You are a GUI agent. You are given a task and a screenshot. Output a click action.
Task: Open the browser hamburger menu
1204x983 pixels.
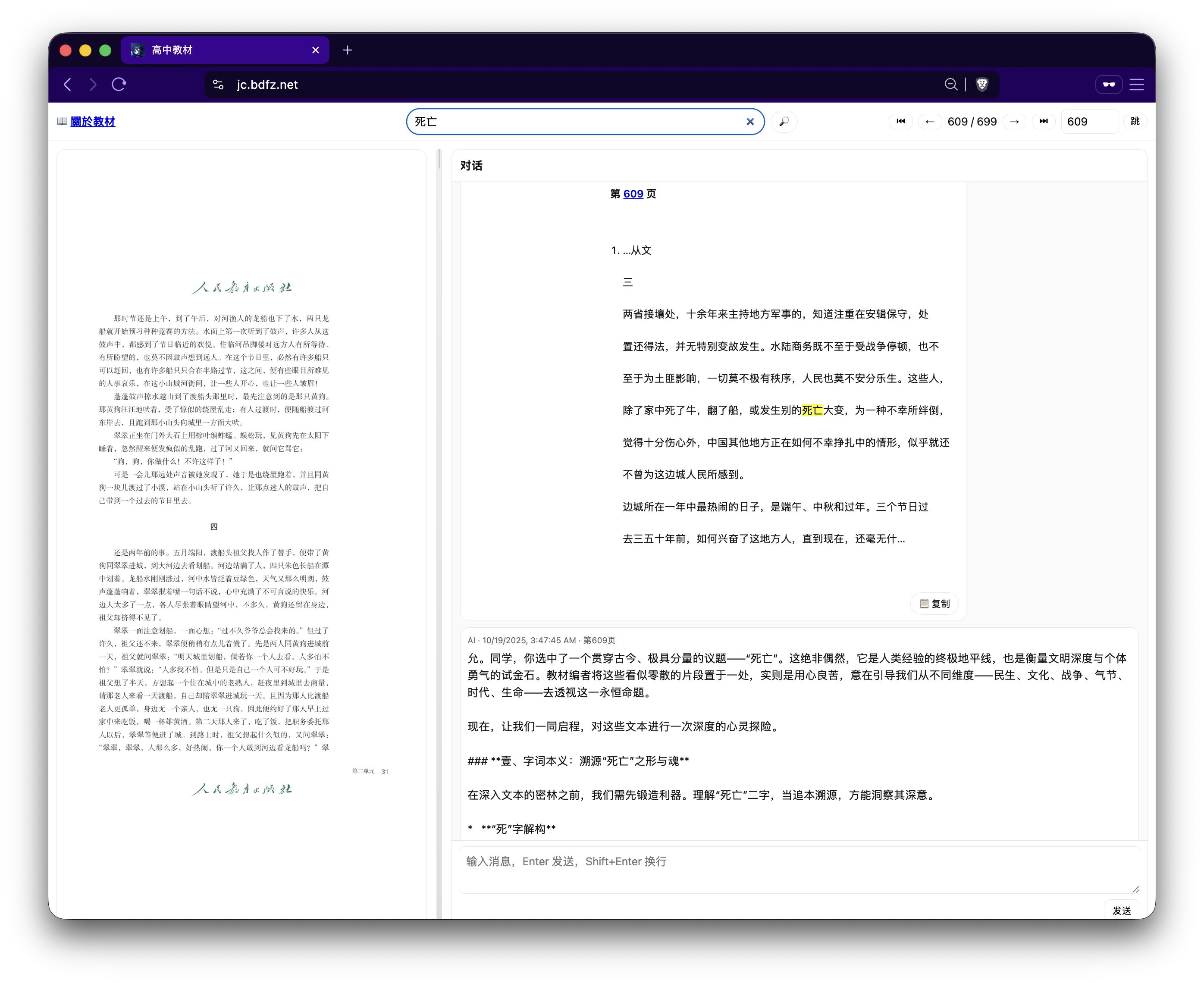tap(1137, 85)
